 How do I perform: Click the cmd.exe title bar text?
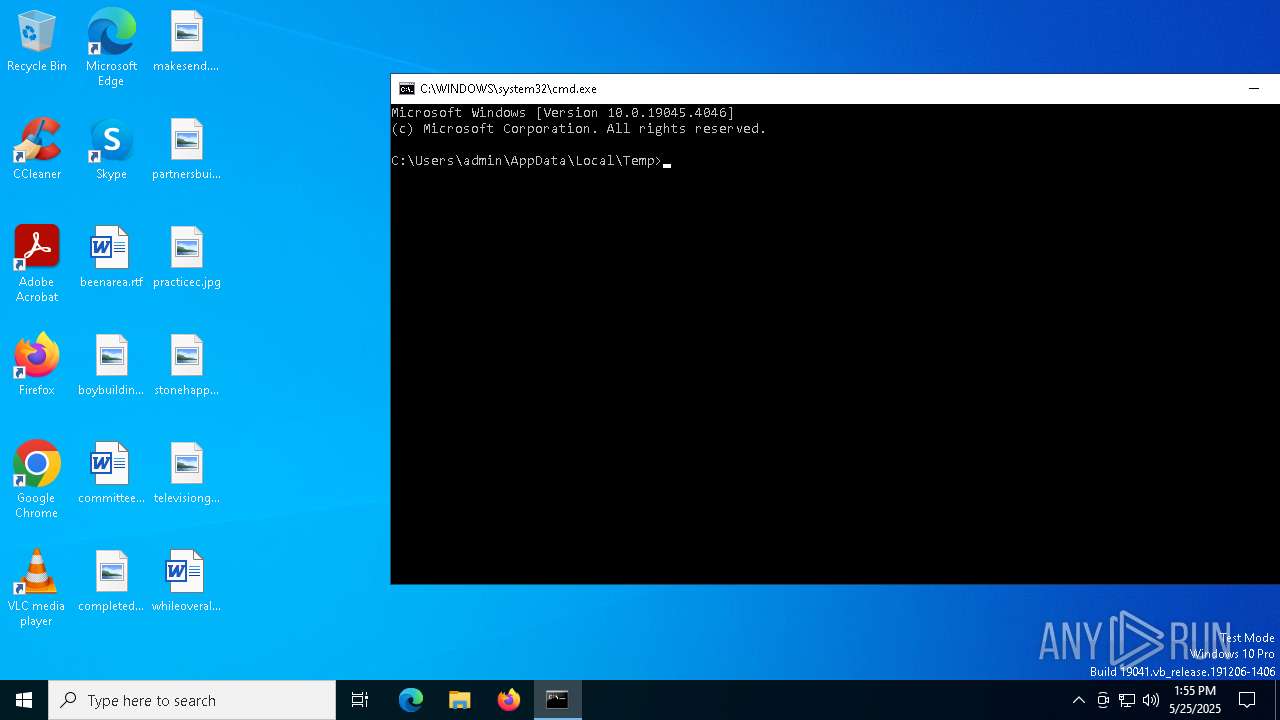[508, 89]
